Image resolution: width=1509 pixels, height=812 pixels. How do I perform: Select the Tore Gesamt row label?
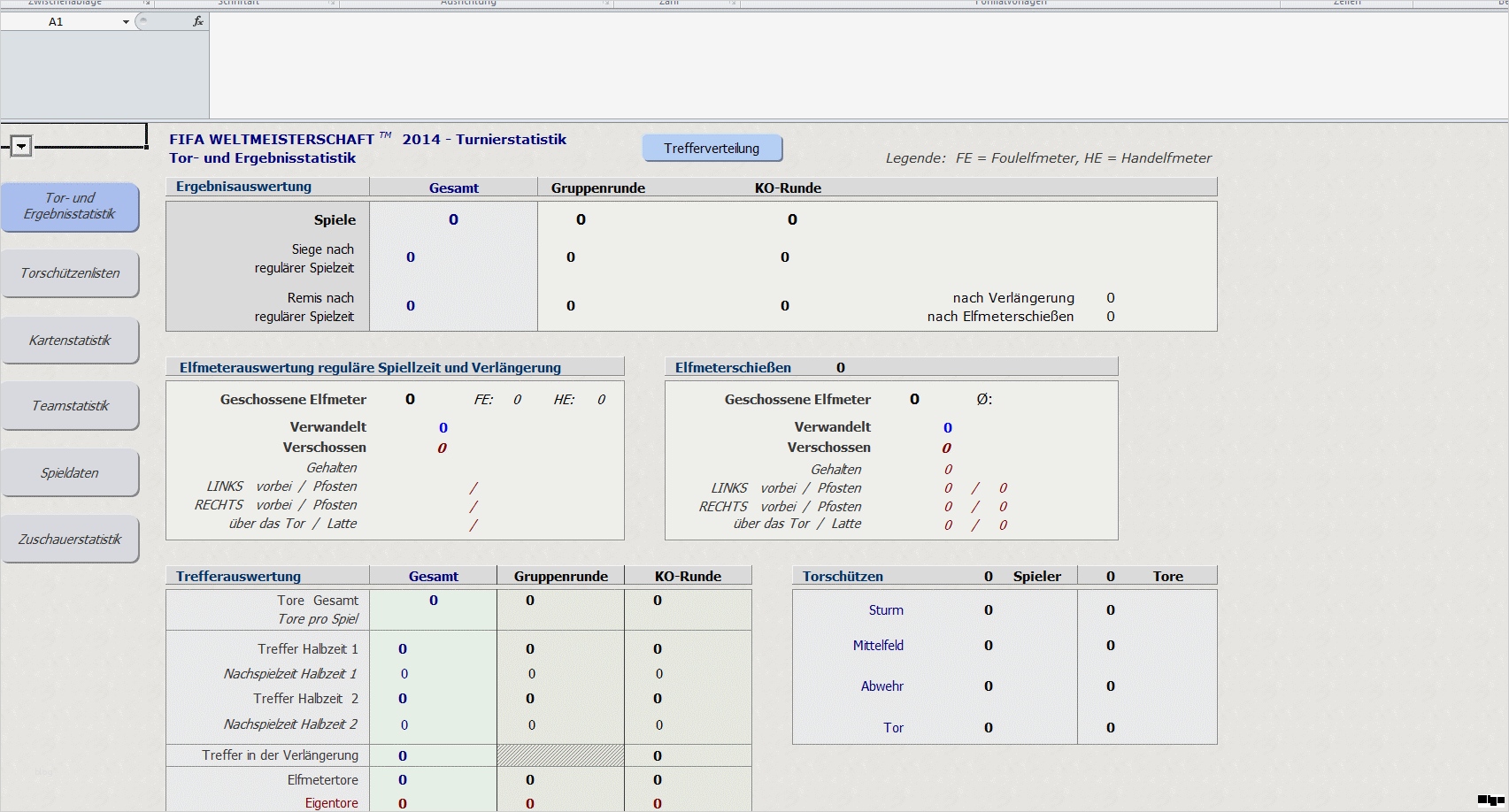(x=318, y=601)
